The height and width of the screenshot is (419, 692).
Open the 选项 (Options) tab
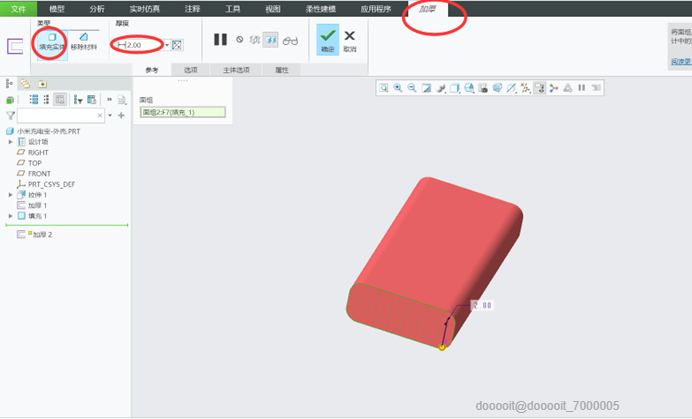[191, 70]
